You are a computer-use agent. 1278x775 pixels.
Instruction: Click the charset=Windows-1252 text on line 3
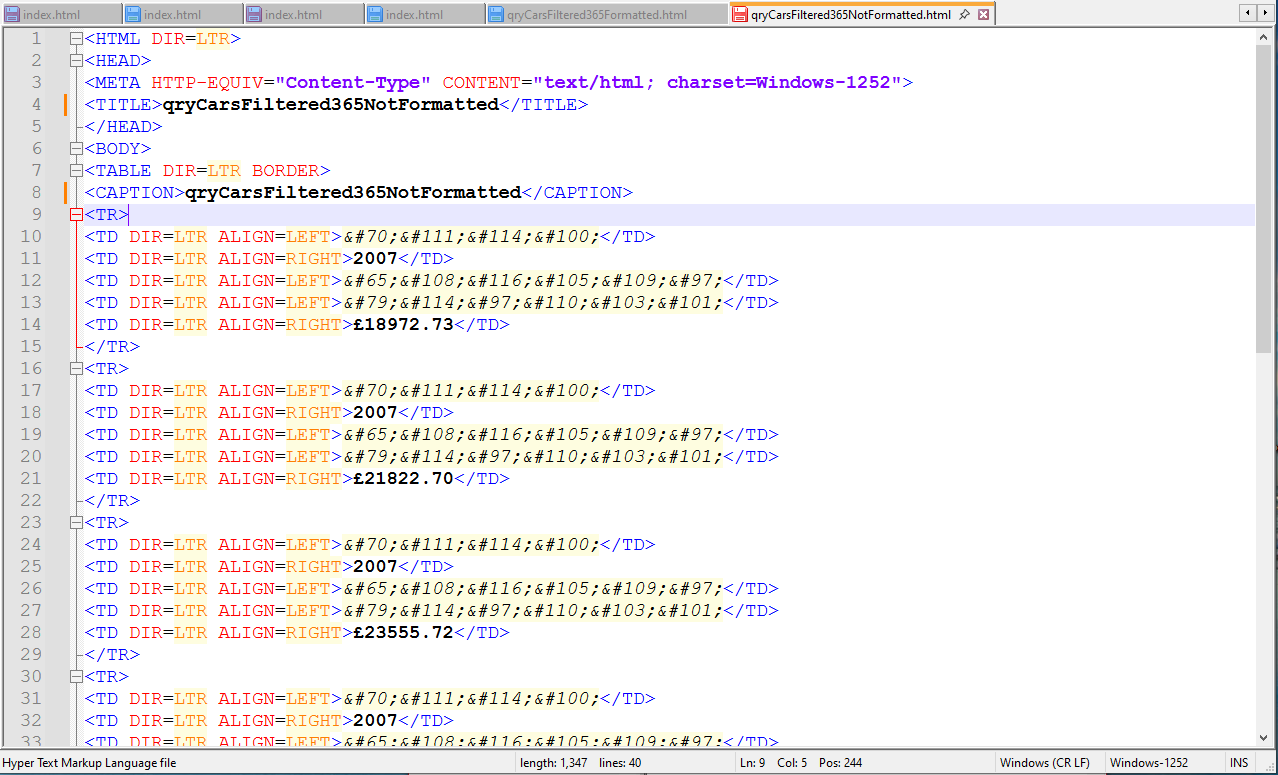coord(778,82)
